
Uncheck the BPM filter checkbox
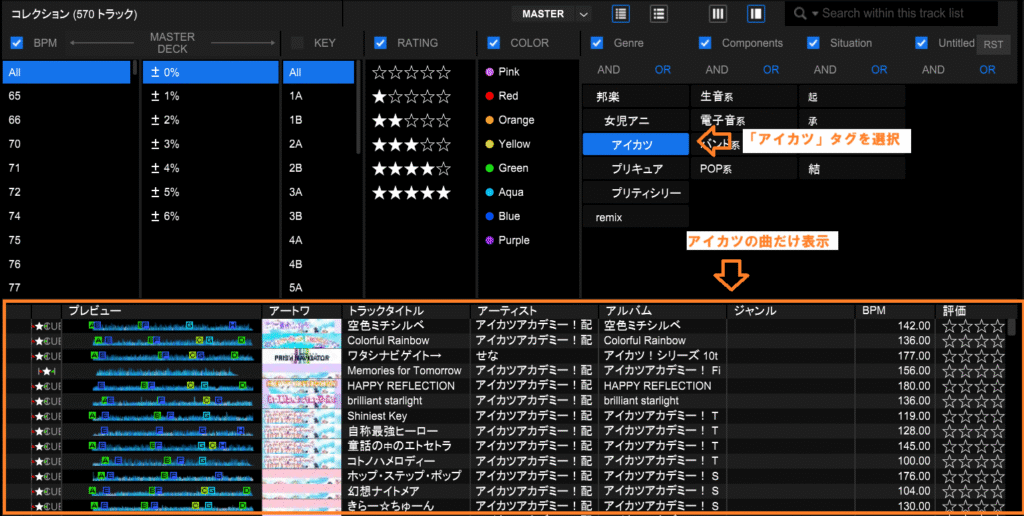[16, 43]
